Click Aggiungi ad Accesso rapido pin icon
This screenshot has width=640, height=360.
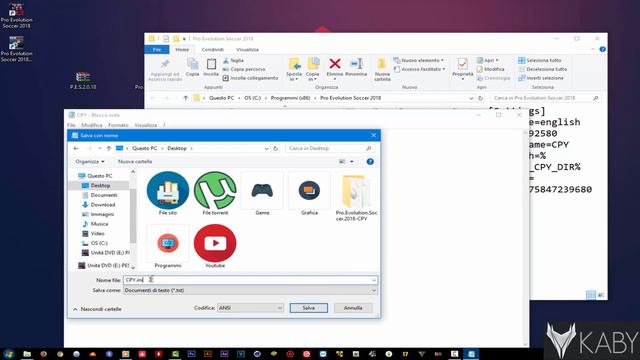click(165, 64)
